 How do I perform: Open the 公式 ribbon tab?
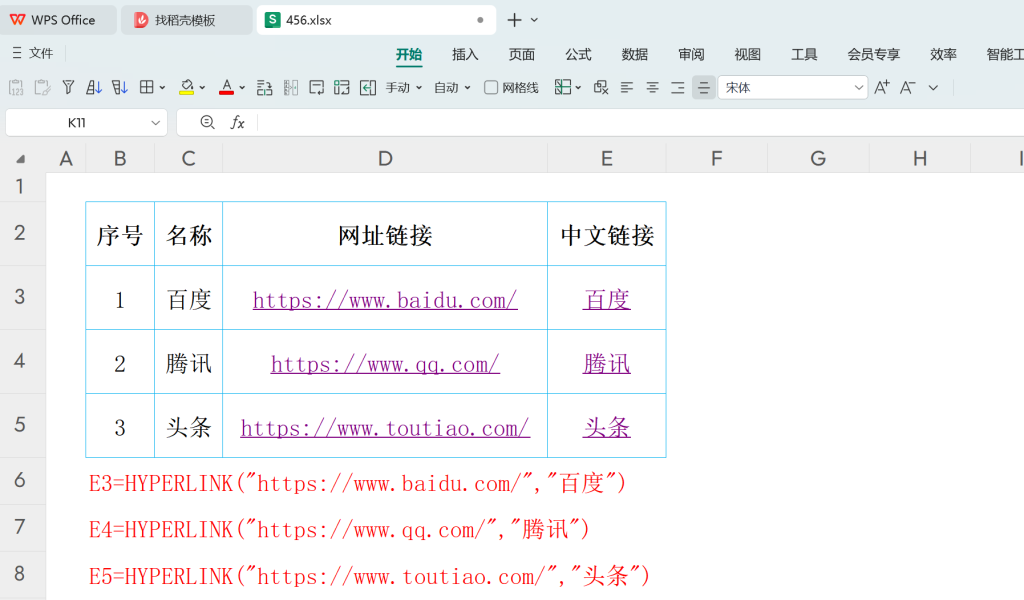click(578, 54)
